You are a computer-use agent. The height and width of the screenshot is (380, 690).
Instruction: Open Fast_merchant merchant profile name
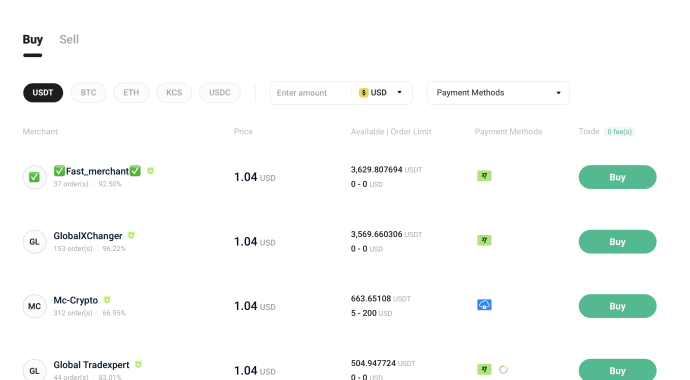point(97,171)
